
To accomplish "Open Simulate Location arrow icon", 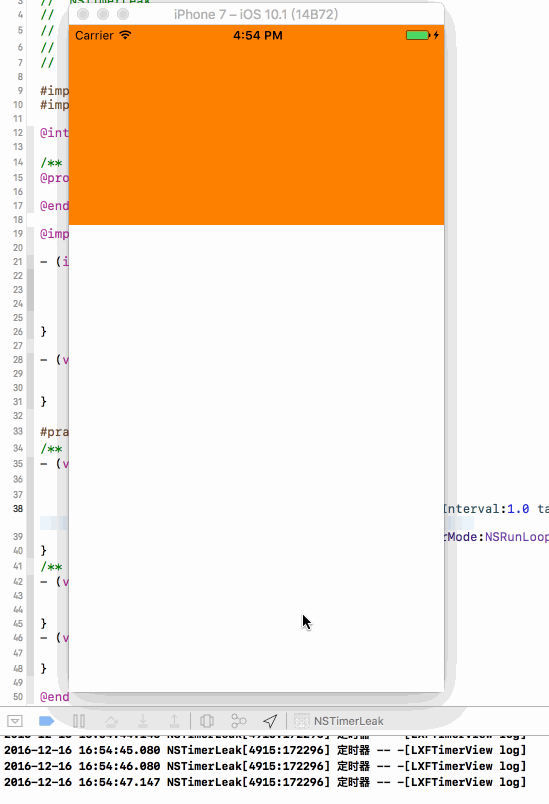I will [270, 721].
